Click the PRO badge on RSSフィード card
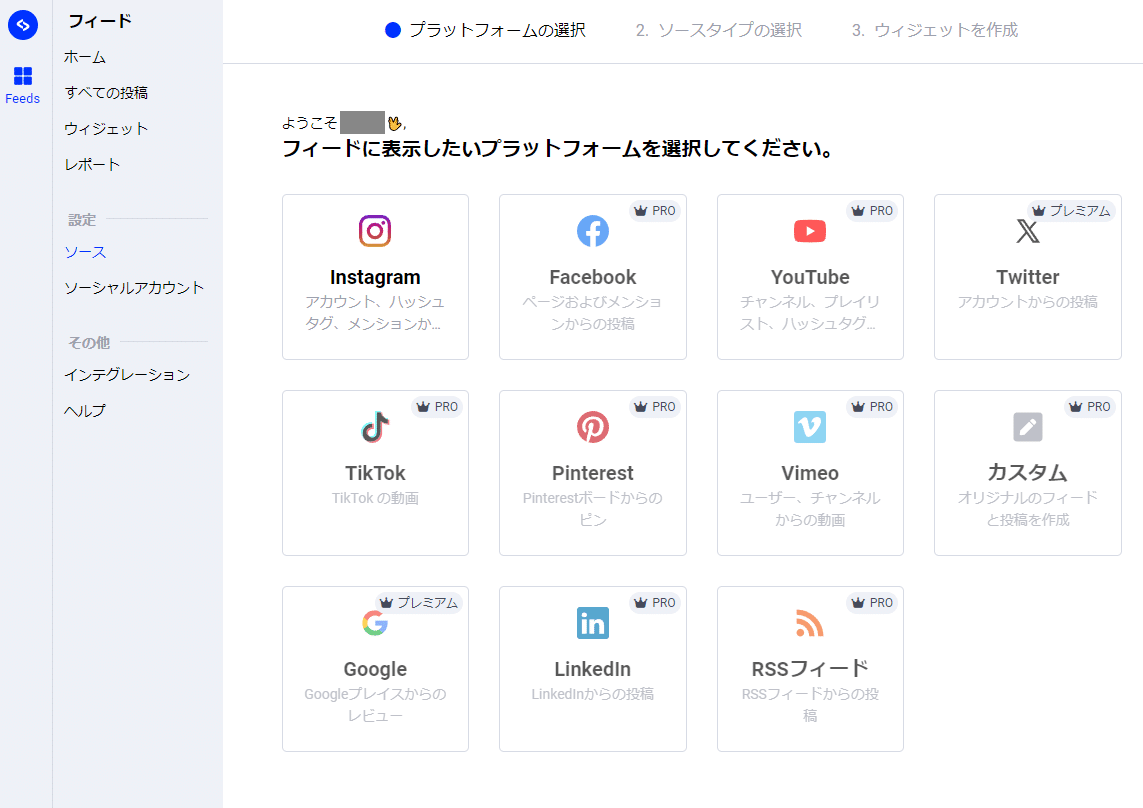1143x808 pixels. pos(872,603)
